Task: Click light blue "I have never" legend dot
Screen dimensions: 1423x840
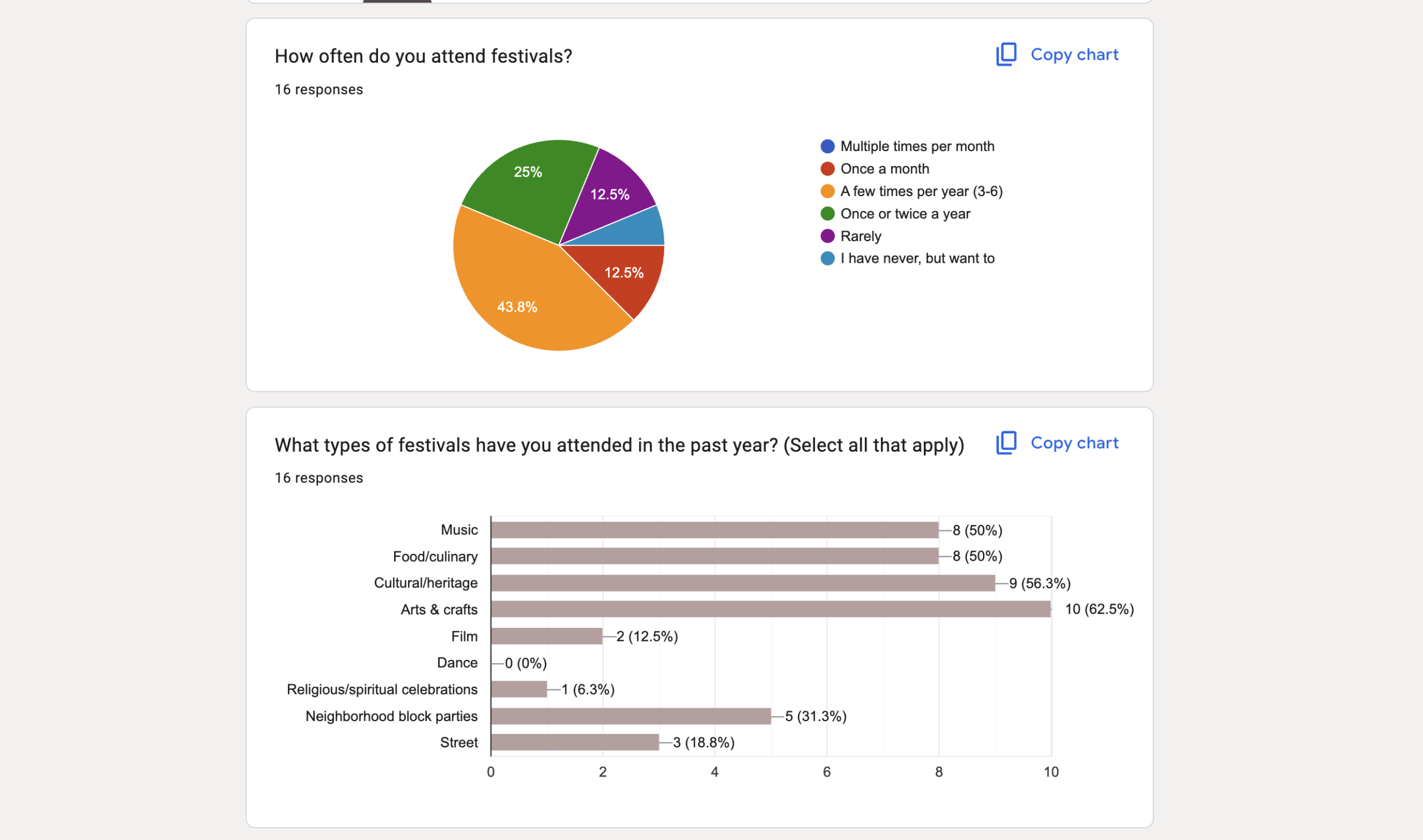Action: (x=827, y=259)
